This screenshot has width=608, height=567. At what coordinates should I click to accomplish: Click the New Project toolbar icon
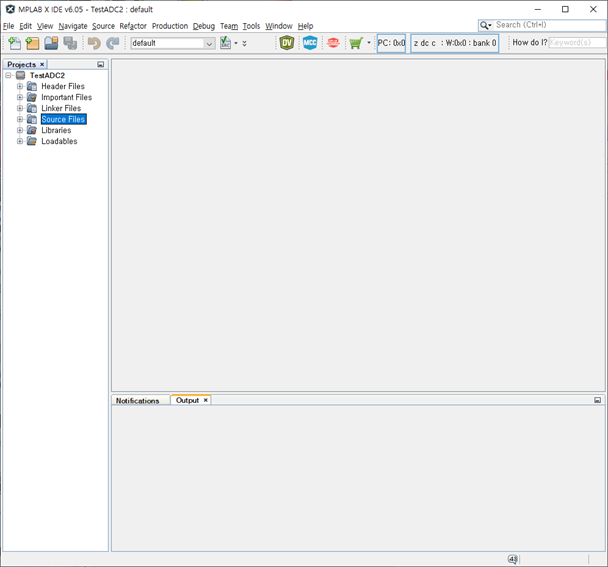33,43
